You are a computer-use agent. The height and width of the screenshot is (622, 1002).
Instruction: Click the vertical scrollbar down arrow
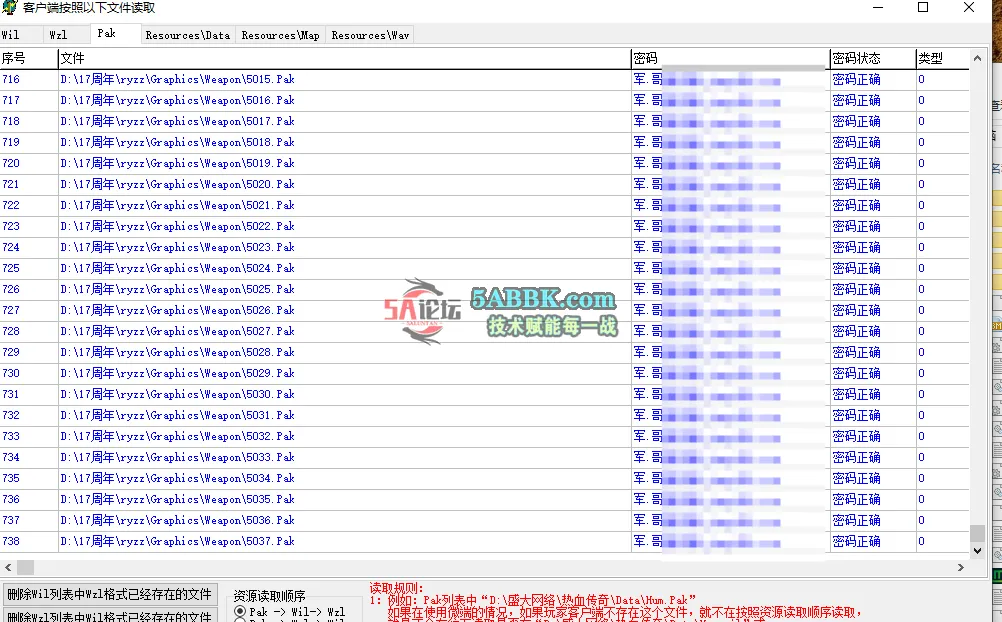(x=977, y=550)
